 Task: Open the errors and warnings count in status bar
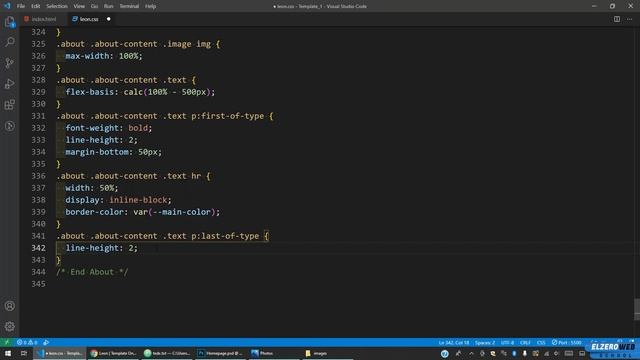point(27,342)
